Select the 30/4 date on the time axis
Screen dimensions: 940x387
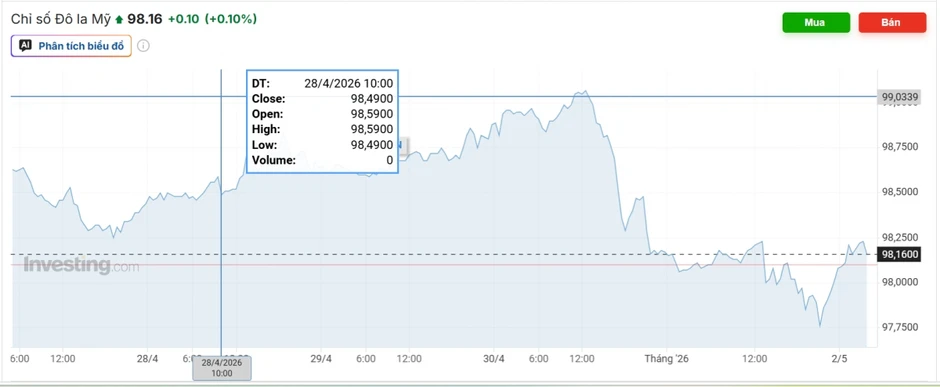coord(493,359)
